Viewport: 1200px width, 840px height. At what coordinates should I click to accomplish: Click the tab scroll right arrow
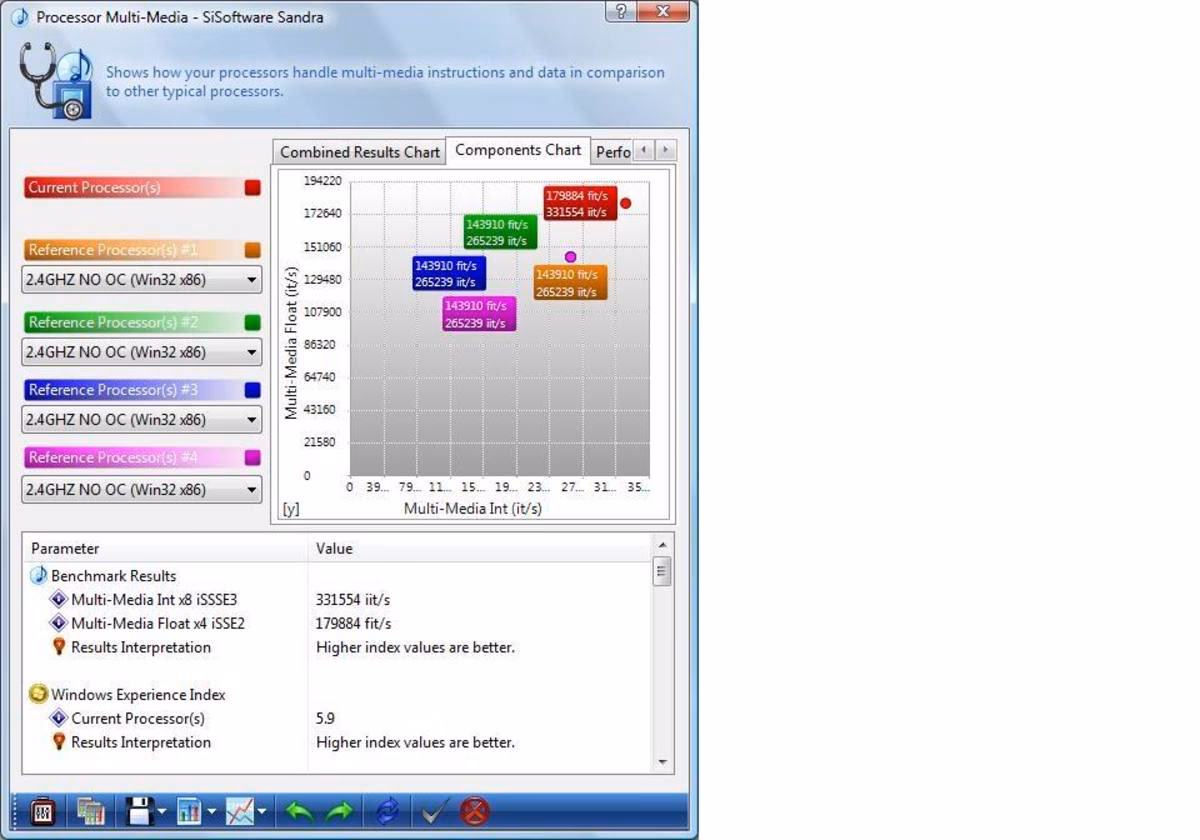pos(666,150)
